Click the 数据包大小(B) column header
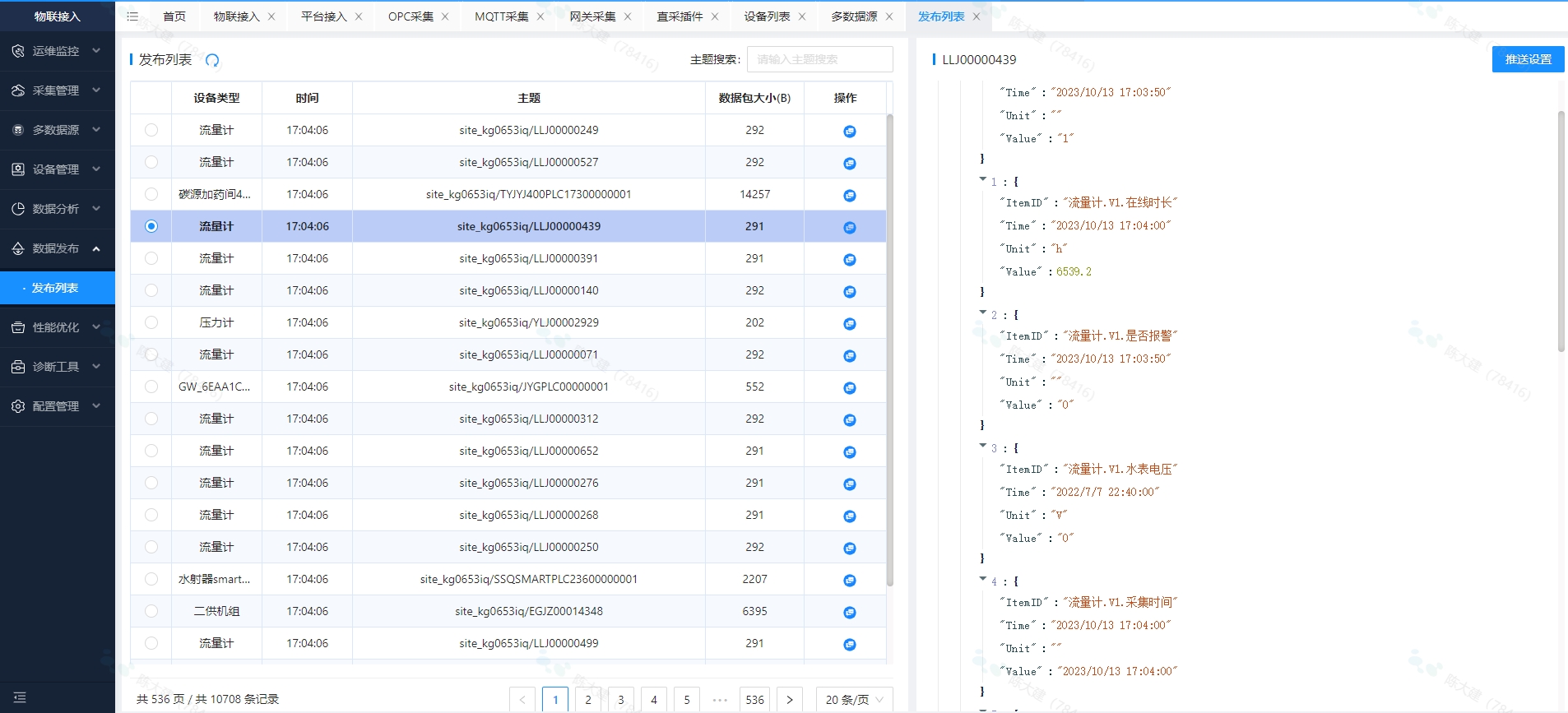This screenshot has width=1568, height=713. pyautogui.click(x=754, y=98)
